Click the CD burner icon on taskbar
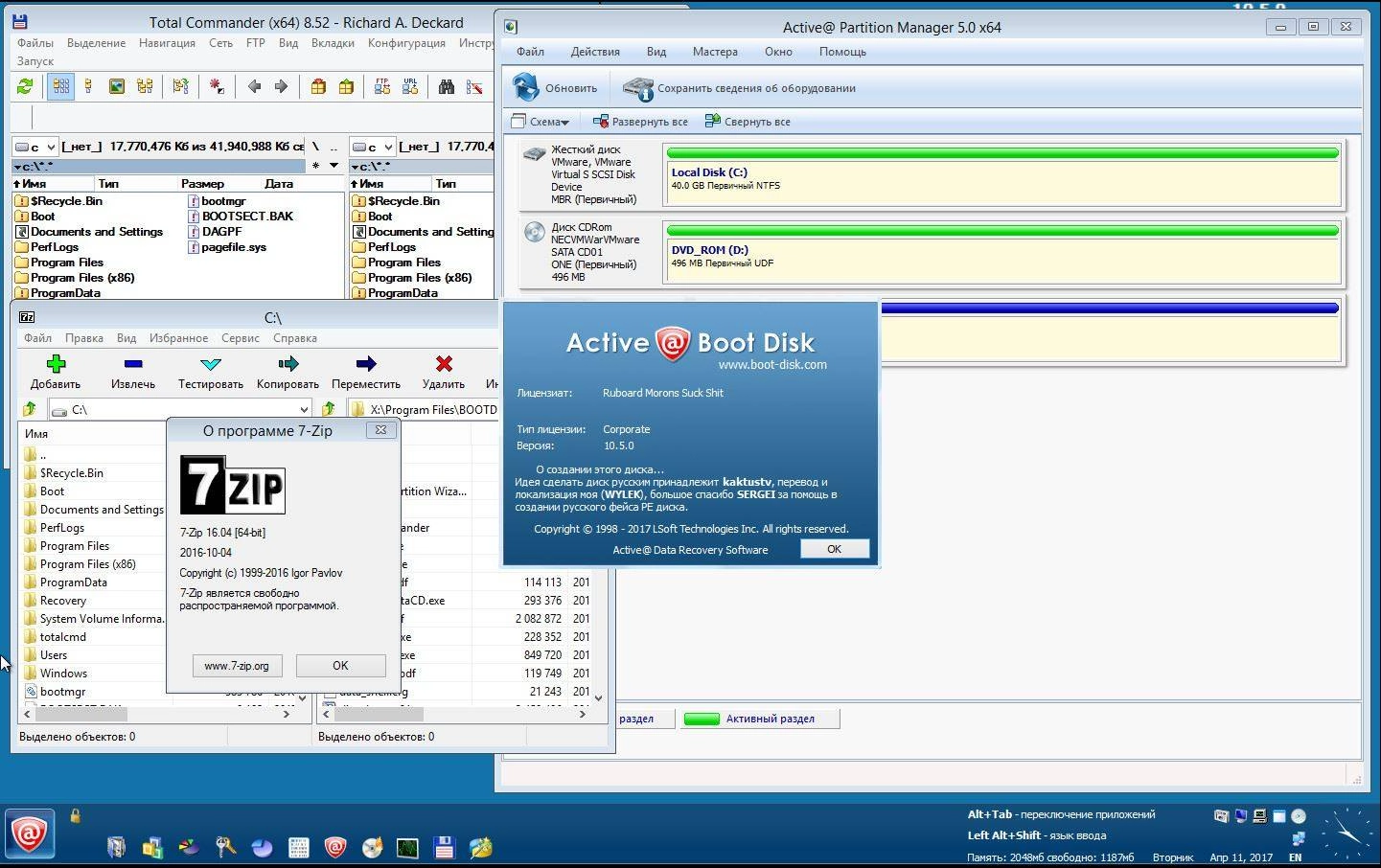The width and height of the screenshot is (1381, 868). pyautogui.click(x=372, y=847)
